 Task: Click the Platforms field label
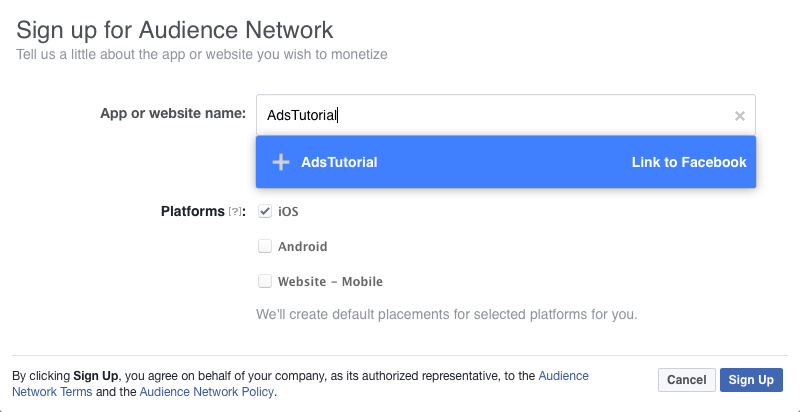[x=193, y=211]
